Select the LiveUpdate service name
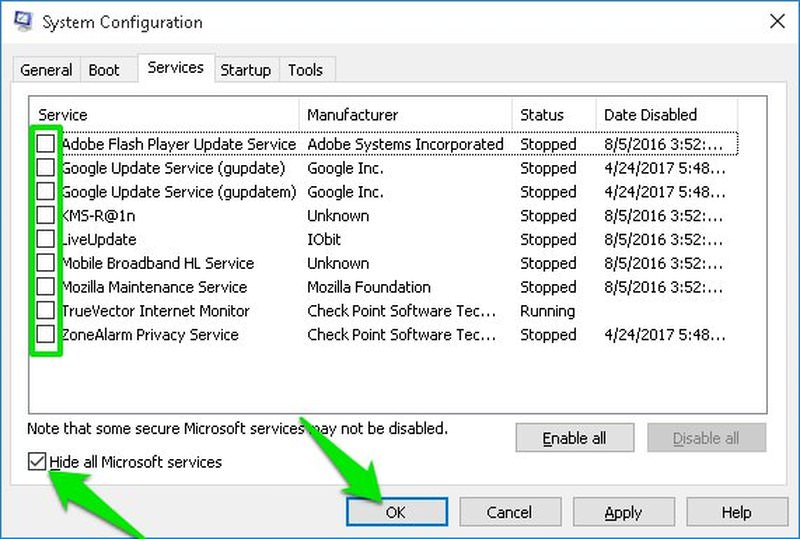 tap(99, 239)
